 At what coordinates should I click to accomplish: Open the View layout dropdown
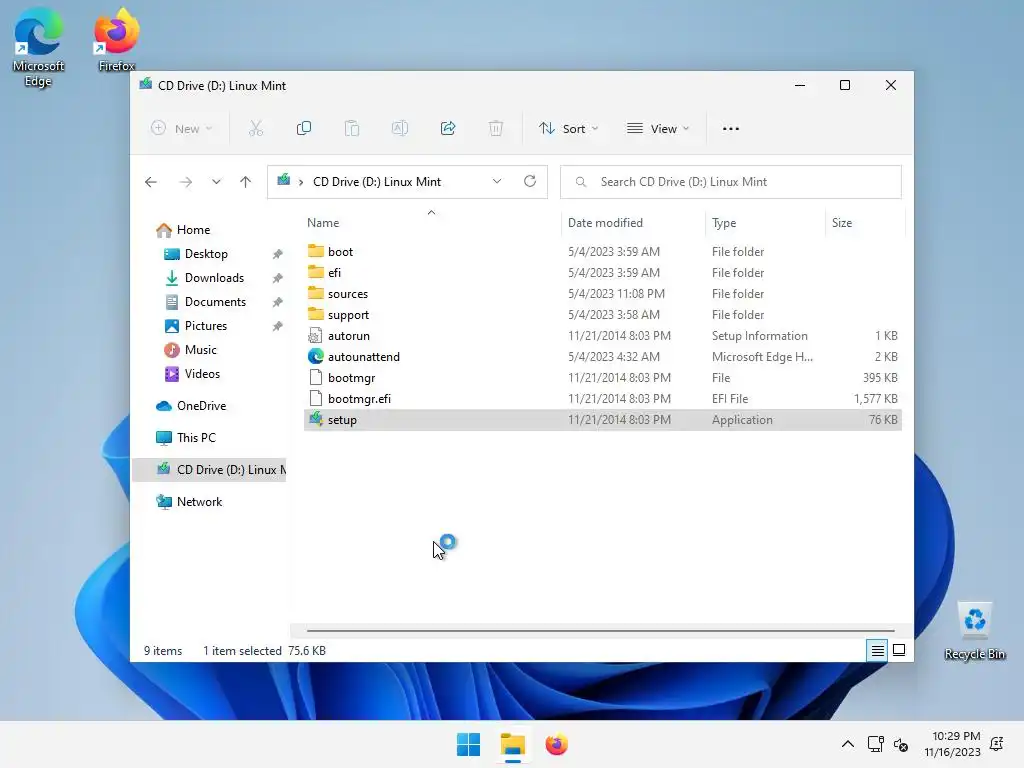pyautogui.click(x=658, y=129)
